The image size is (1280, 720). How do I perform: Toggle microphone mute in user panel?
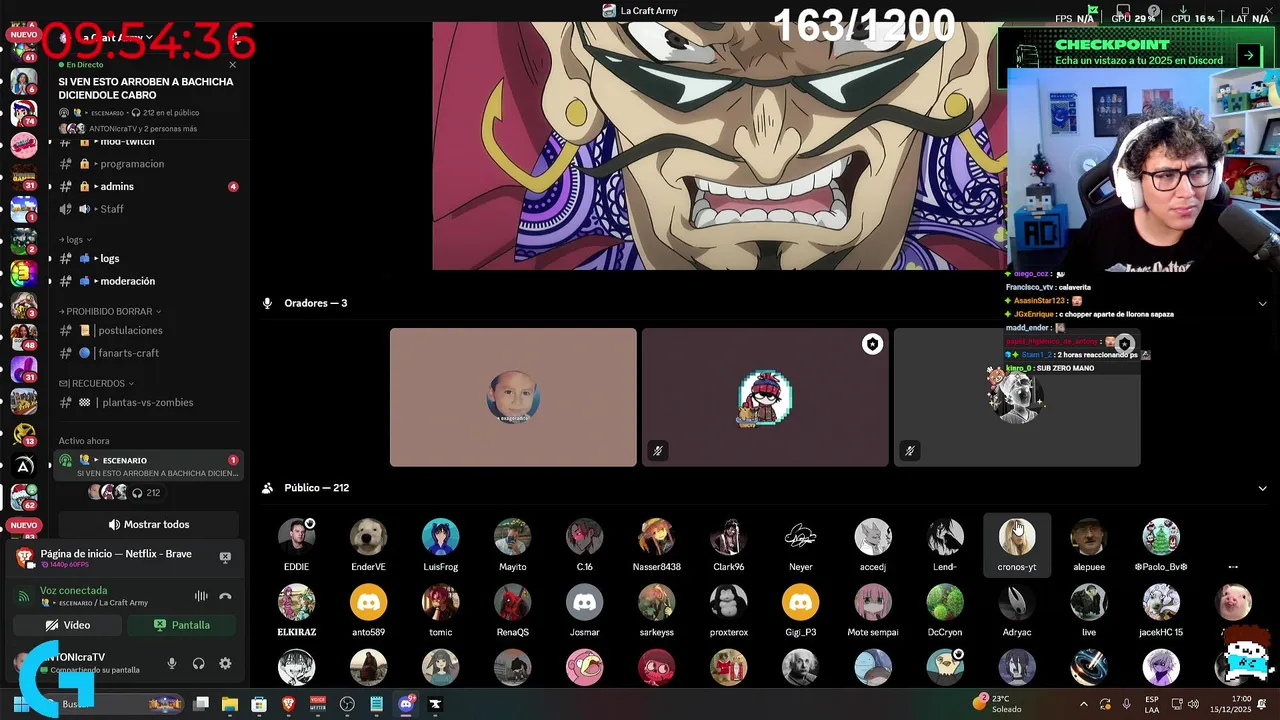(172, 663)
